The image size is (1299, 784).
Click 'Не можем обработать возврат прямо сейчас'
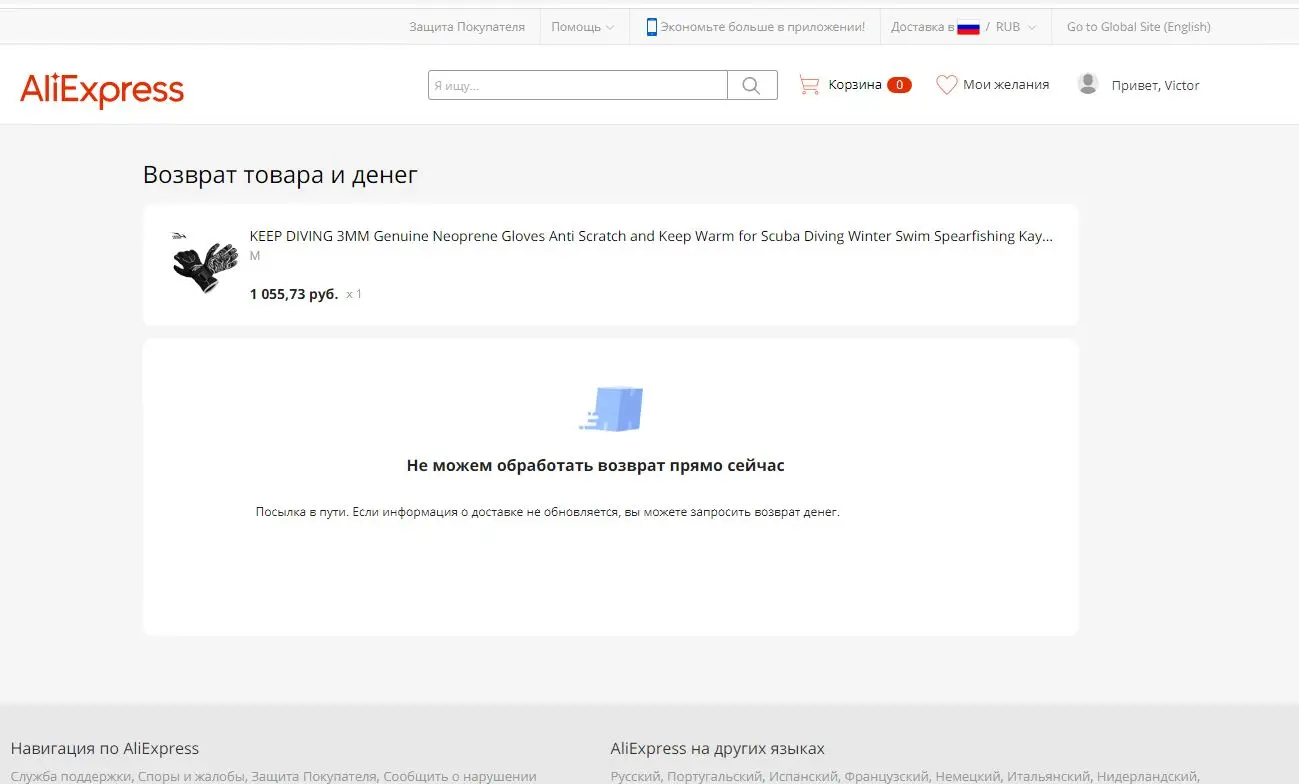pos(596,465)
